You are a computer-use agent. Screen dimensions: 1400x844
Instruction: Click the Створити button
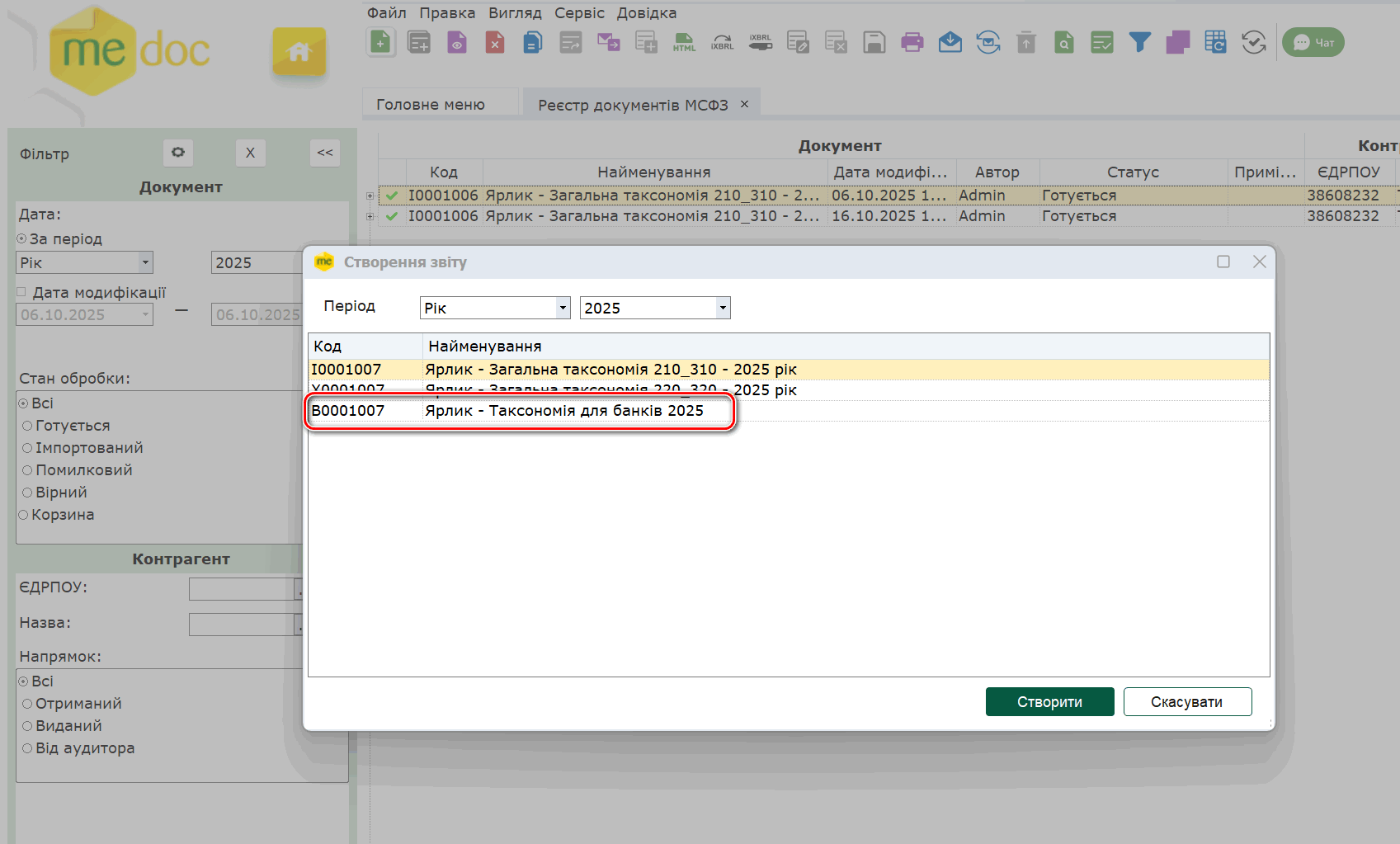(x=1049, y=702)
